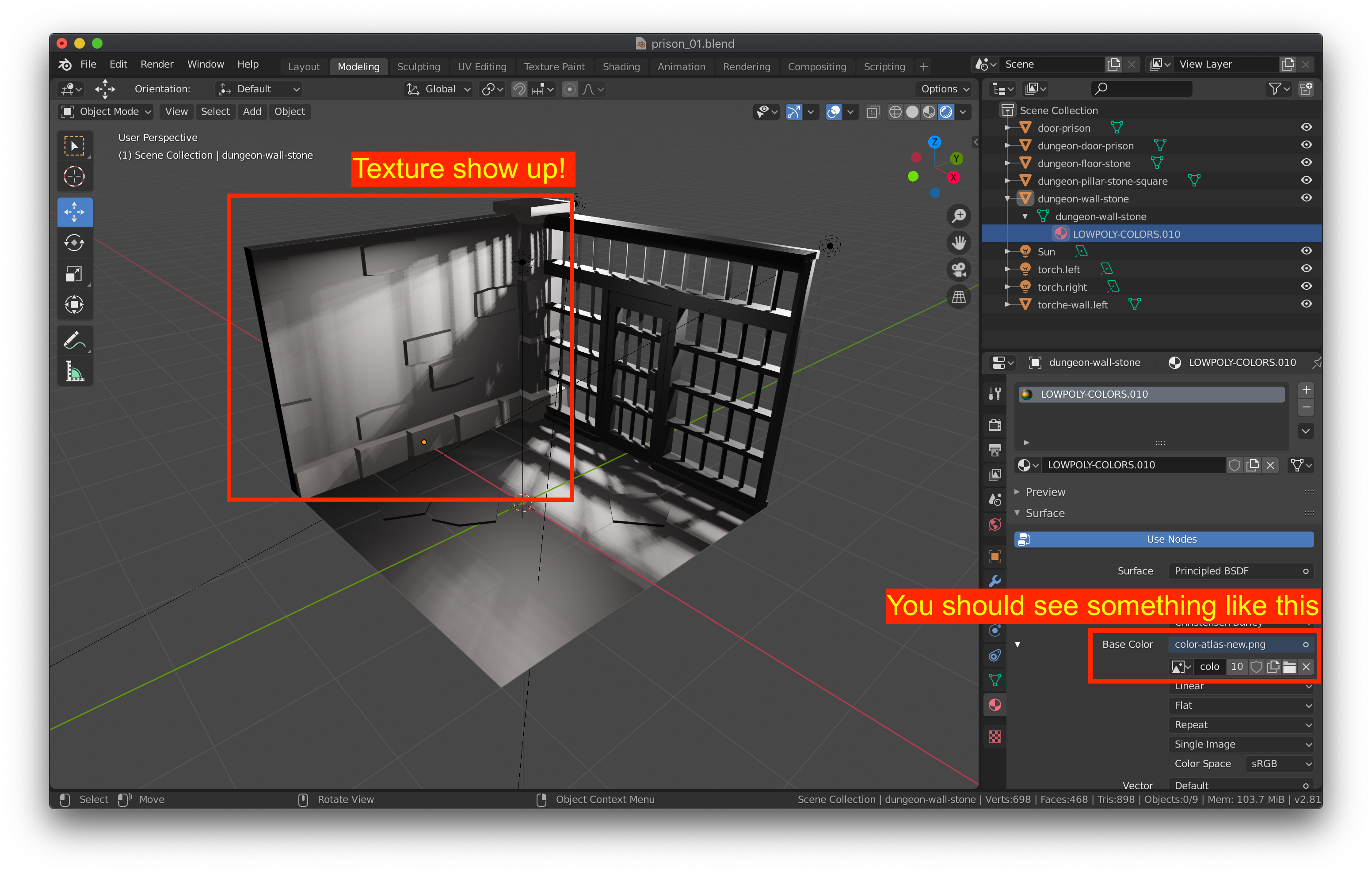Hide the Sun light object

(x=1306, y=251)
